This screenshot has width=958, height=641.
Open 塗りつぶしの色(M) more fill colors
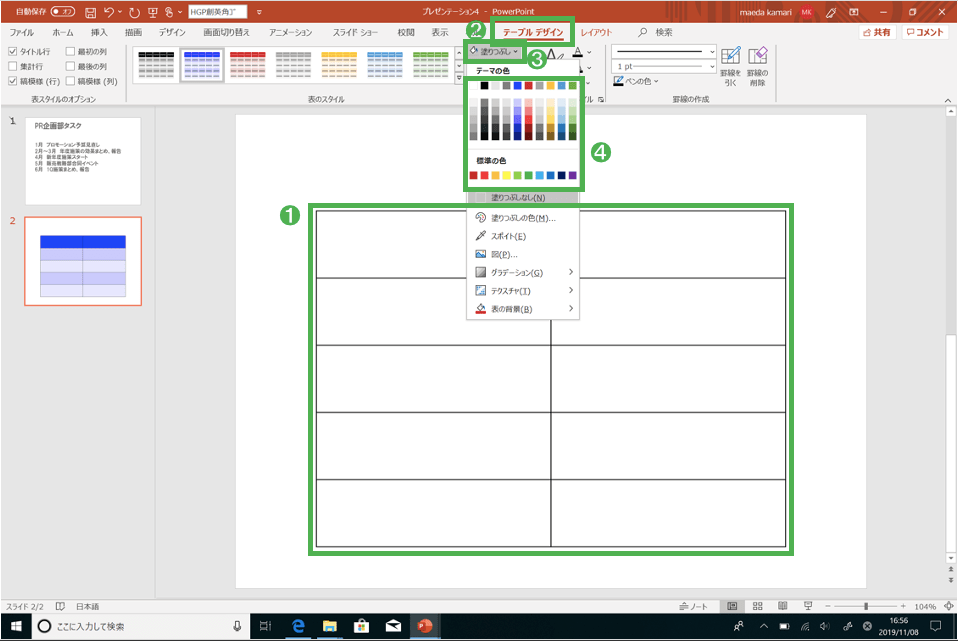(x=523, y=218)
